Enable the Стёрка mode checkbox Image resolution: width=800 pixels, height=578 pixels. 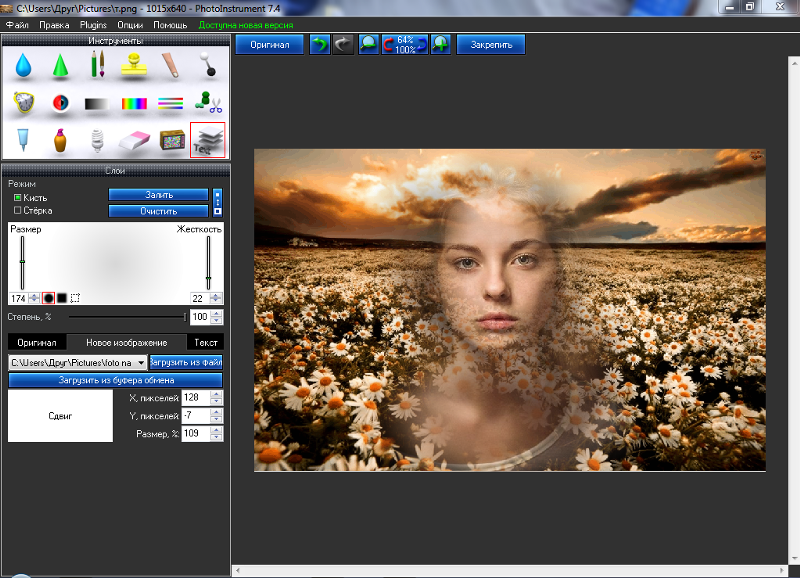pos(17,210)
